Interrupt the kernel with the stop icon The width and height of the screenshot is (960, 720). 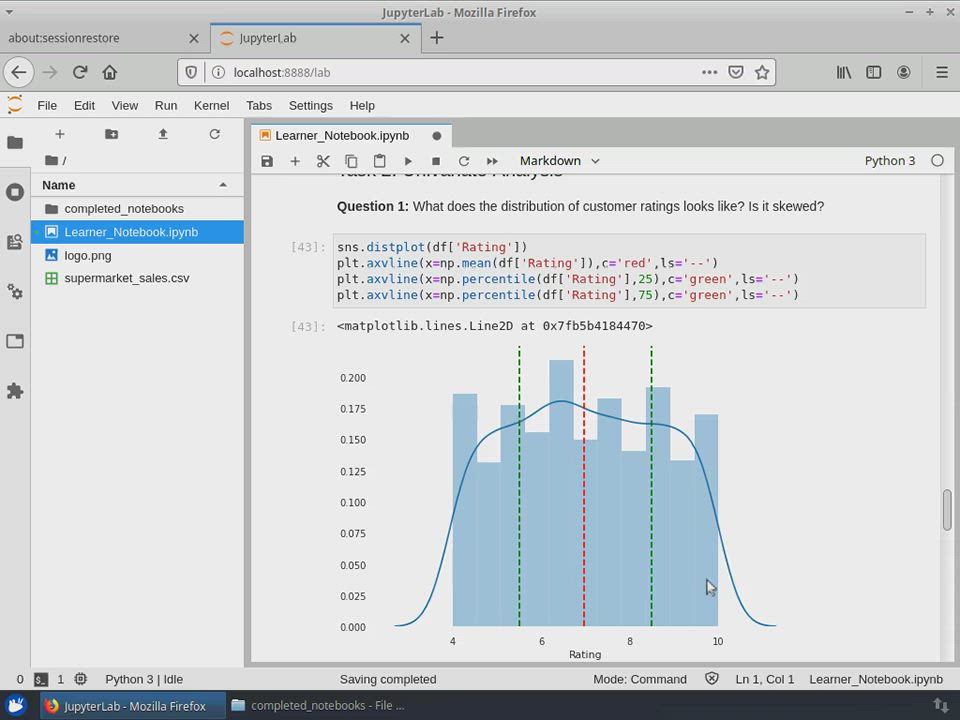(436, 161)
